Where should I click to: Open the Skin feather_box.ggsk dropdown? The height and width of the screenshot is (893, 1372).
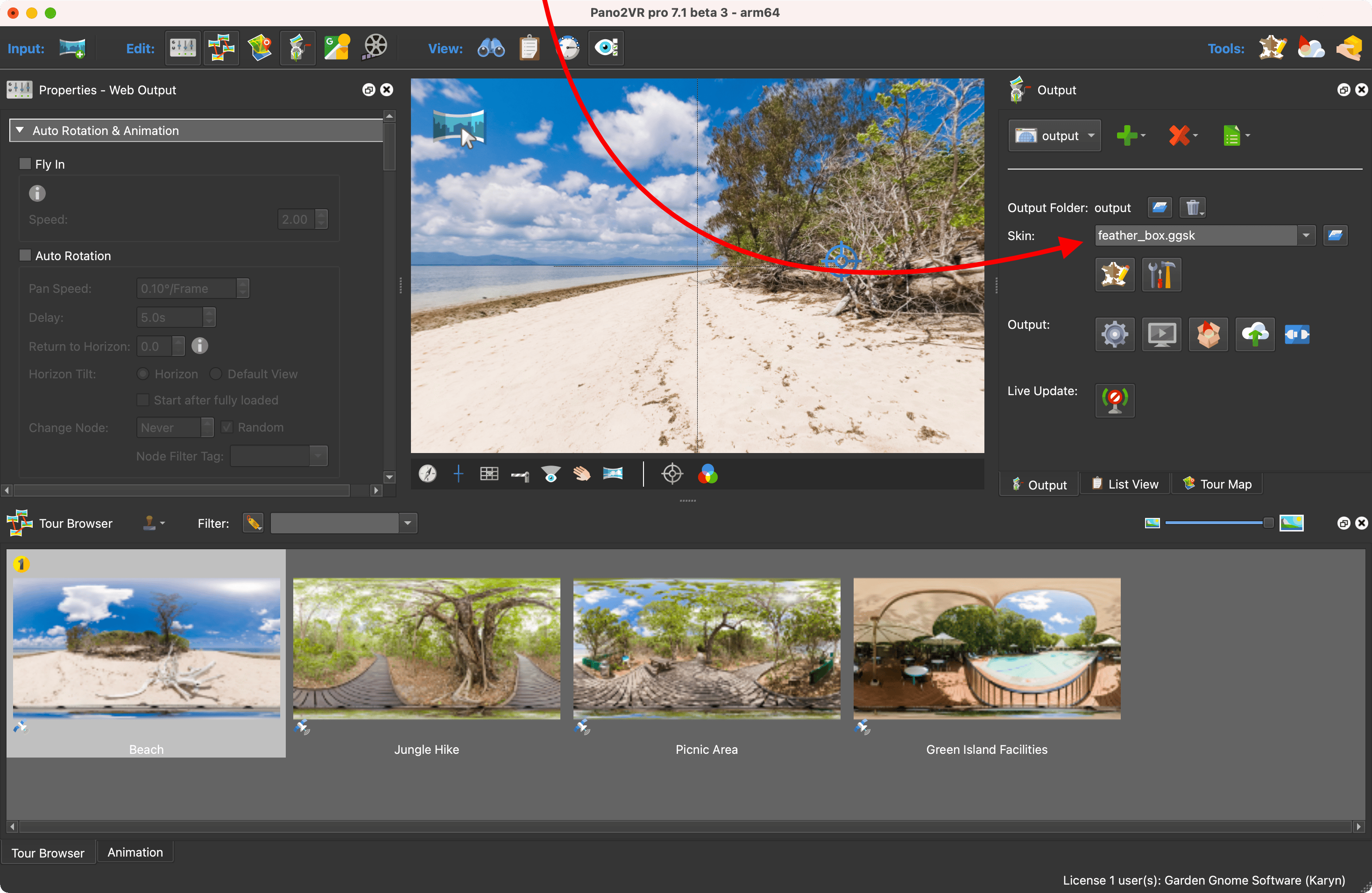1306,235
